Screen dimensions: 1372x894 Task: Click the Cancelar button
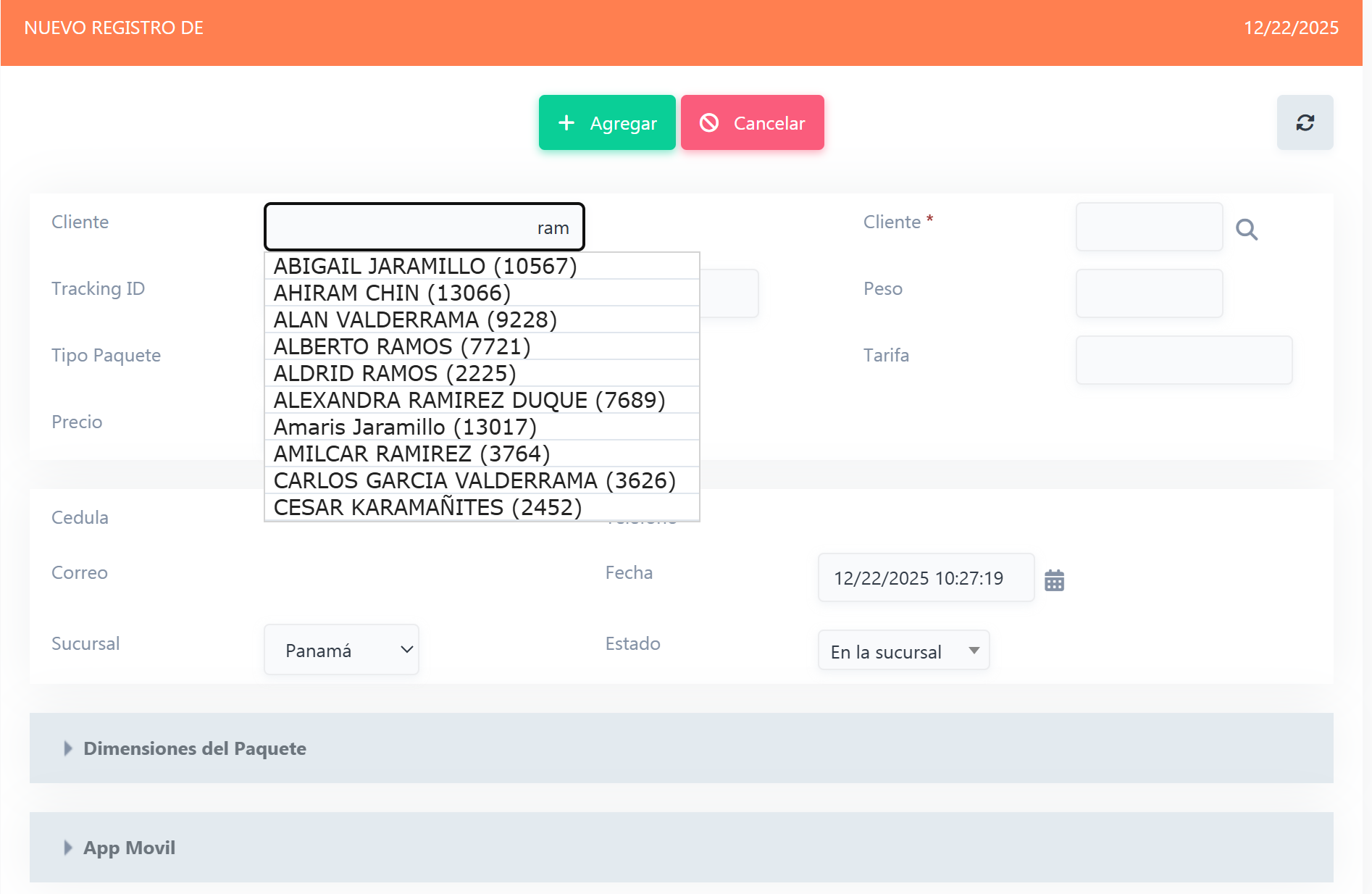click(752, 122)
